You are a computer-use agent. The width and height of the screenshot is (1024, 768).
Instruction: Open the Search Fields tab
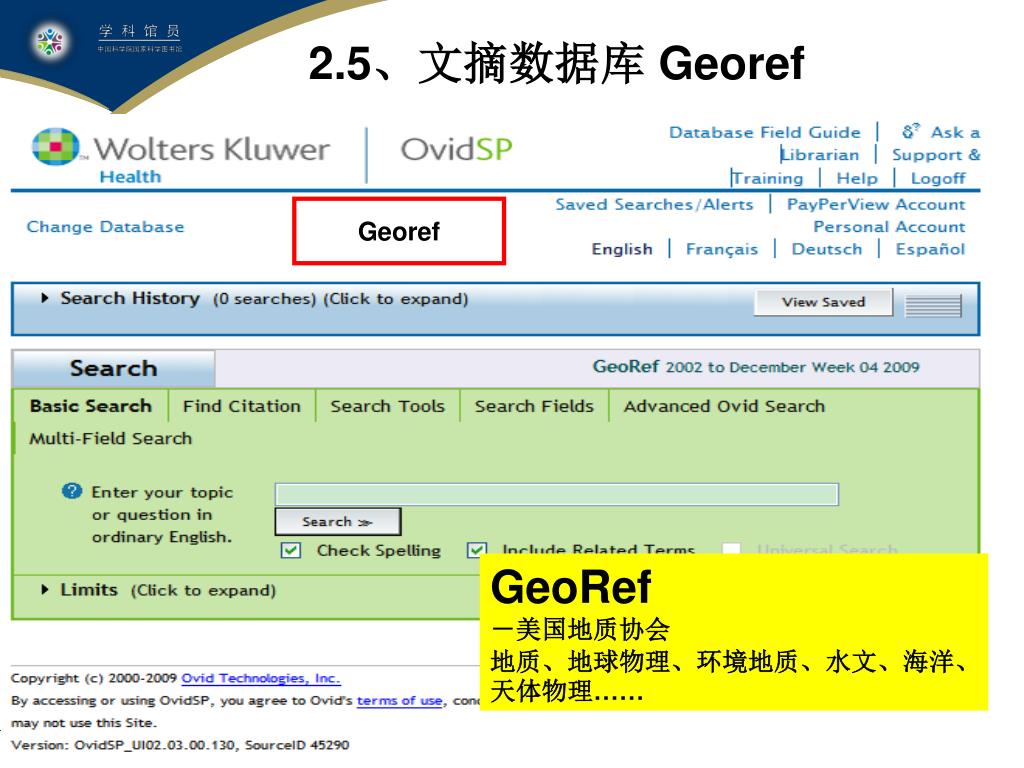(x=534, y=406)
